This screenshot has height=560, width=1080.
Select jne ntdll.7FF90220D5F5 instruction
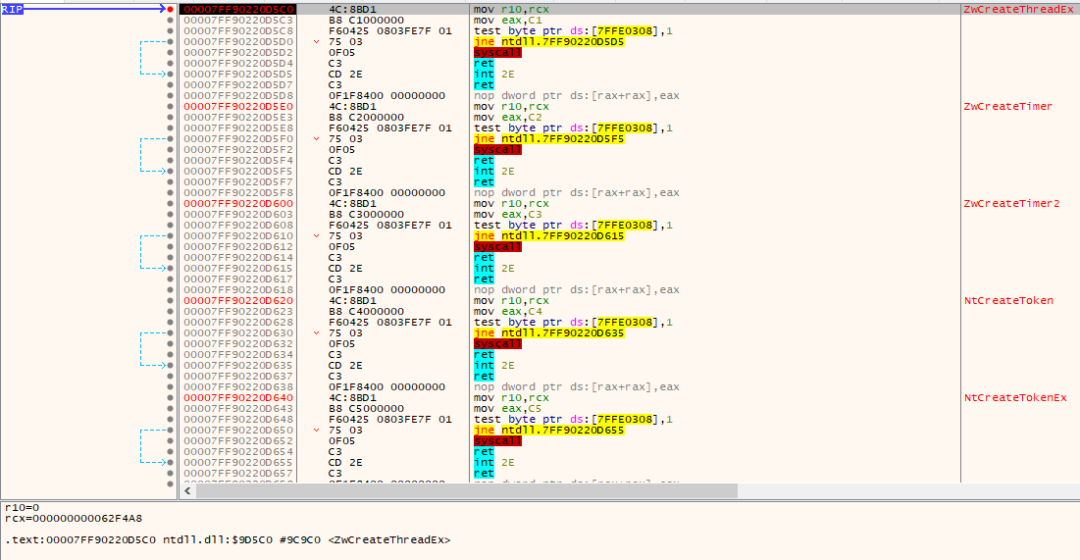pos(549,139)
